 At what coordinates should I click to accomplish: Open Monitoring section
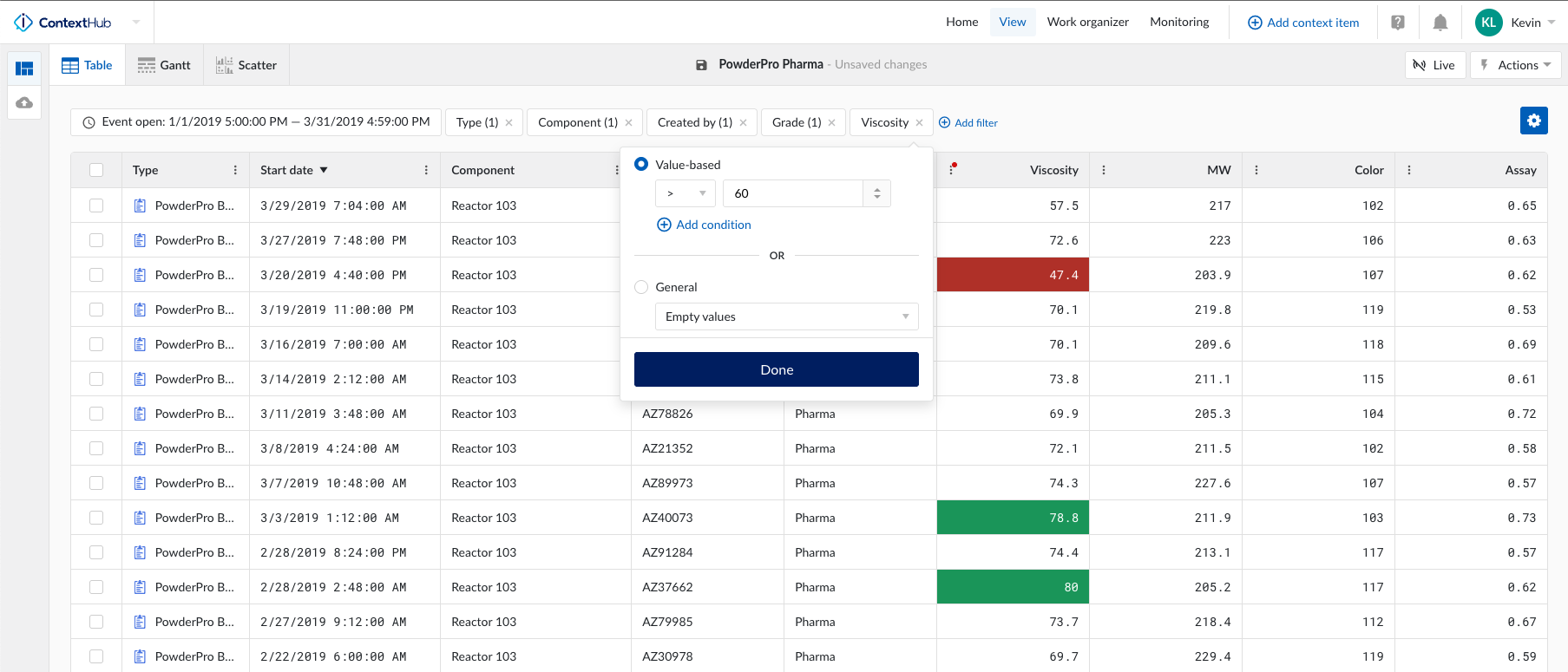tap(1179, 23)
